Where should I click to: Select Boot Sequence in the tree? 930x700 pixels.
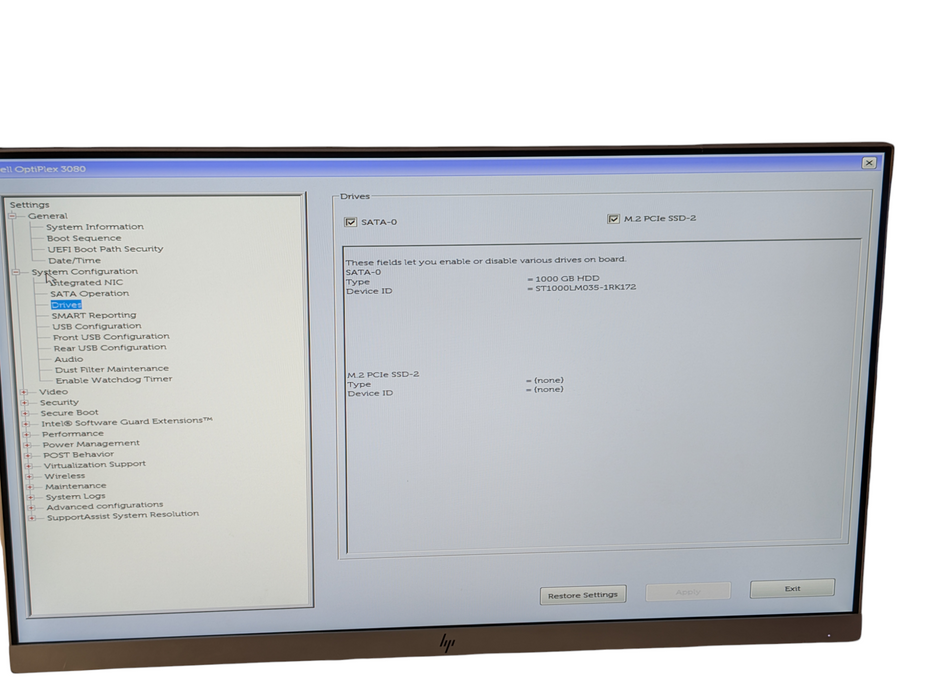84,238
